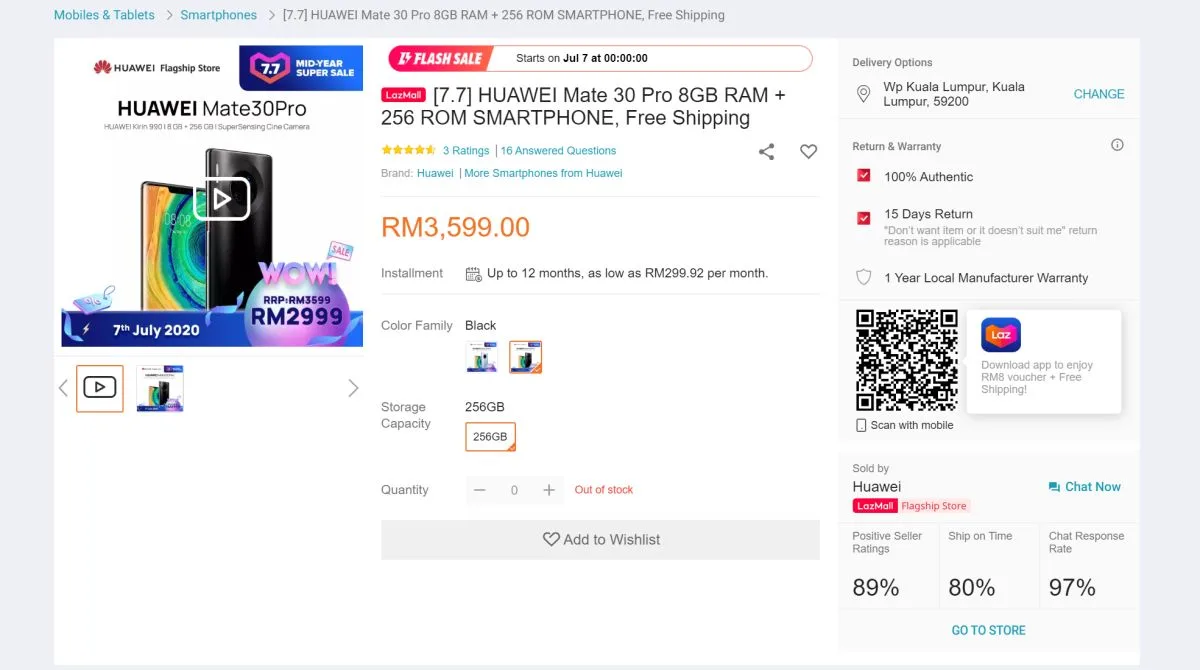Open Smartphones breadcrumb category
Screen dimensions: 1200x670
click(x=218, y=15)
